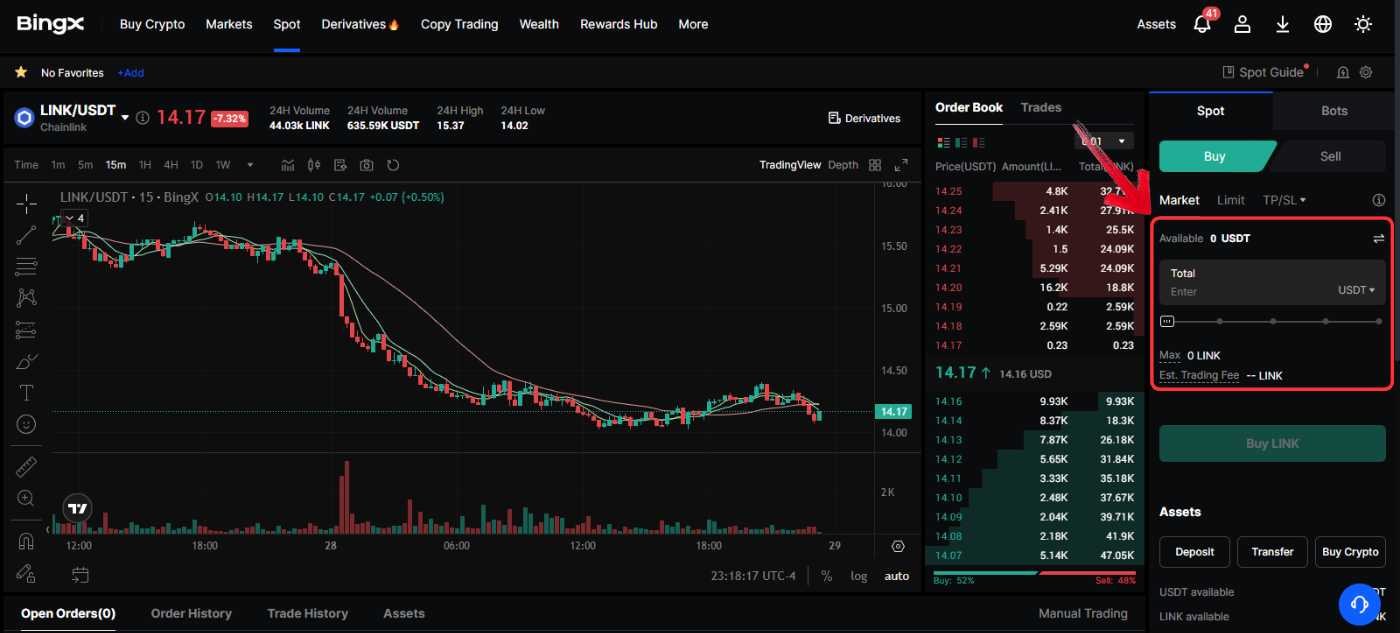Screen dimensions: 1400x633
Task: Open the chart indicators icon
Action: pos(288,165)
